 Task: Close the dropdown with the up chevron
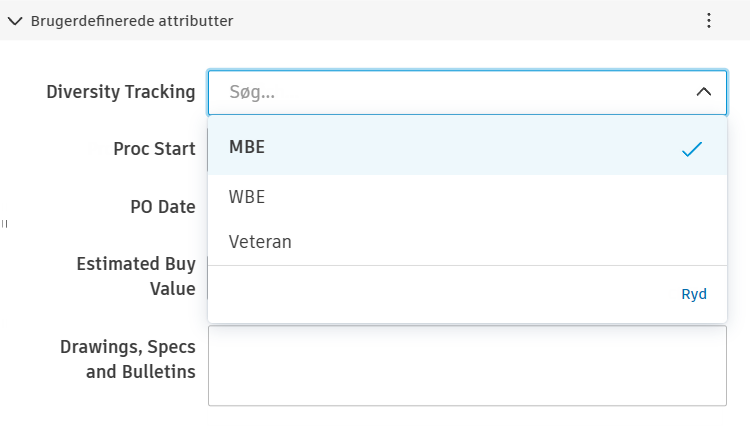703,92
